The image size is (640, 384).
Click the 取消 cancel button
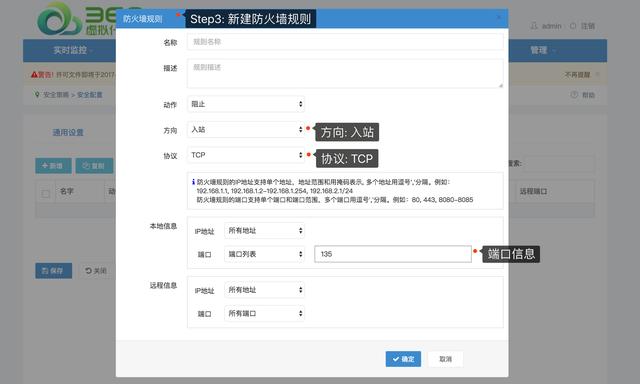click(445, 359)
